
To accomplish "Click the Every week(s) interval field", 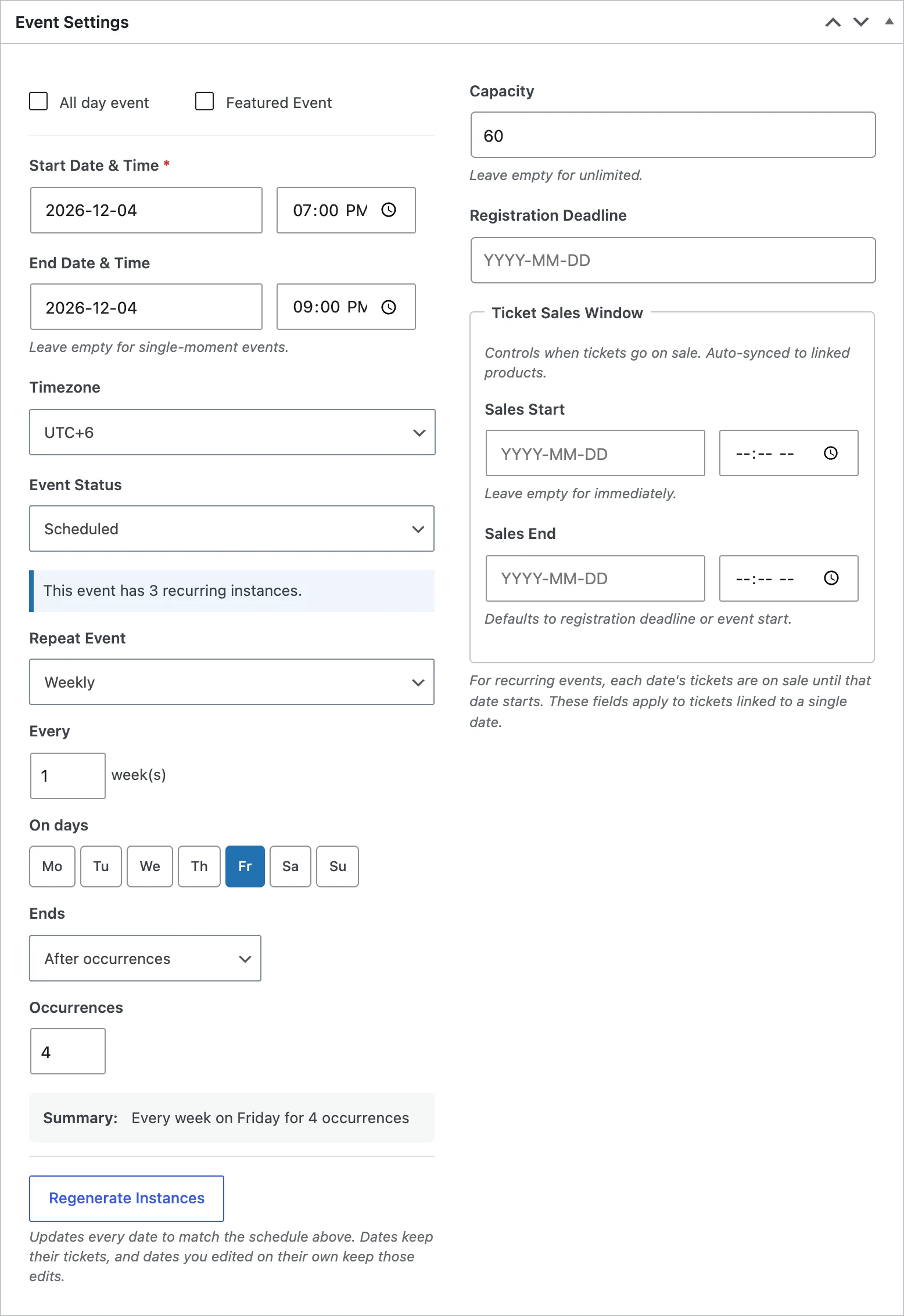I will coord(68,776).
